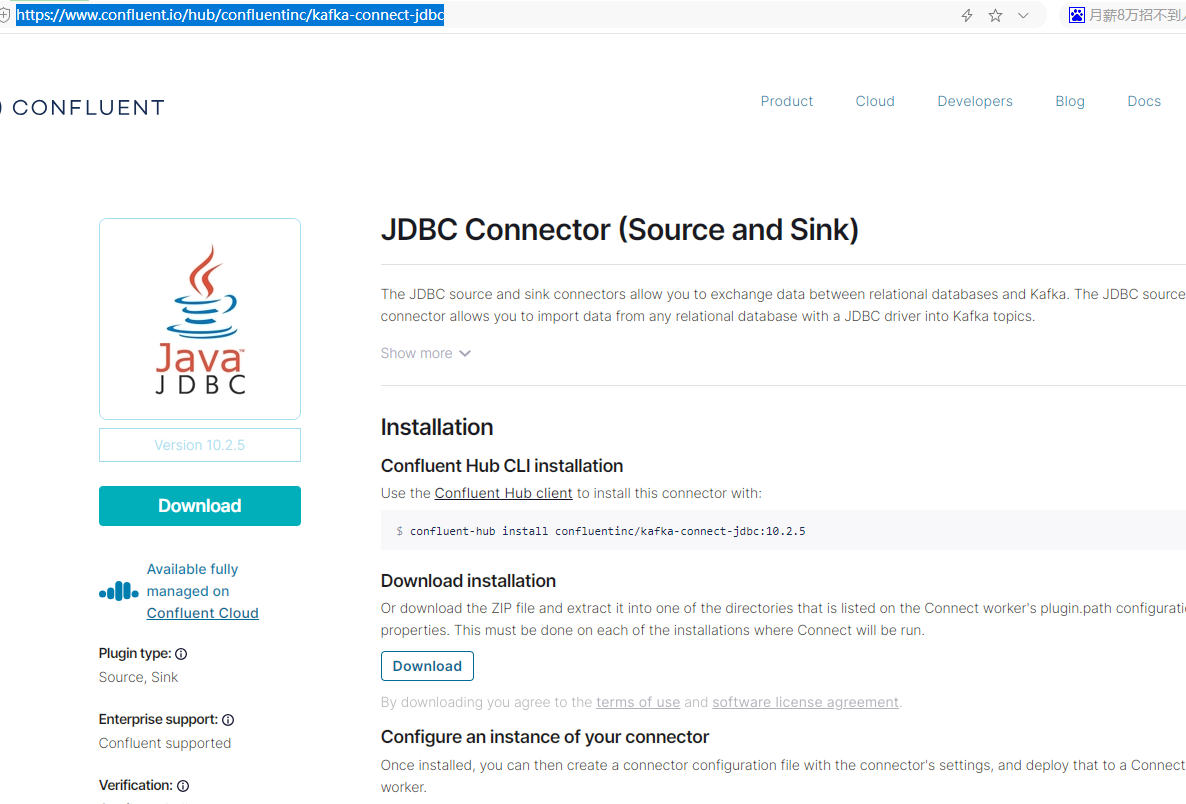Image resolution: width=1186 pixels, height=804 pixels.
Task: Click the Confluent Hub CLI installation heading
Action: point(501,466)
